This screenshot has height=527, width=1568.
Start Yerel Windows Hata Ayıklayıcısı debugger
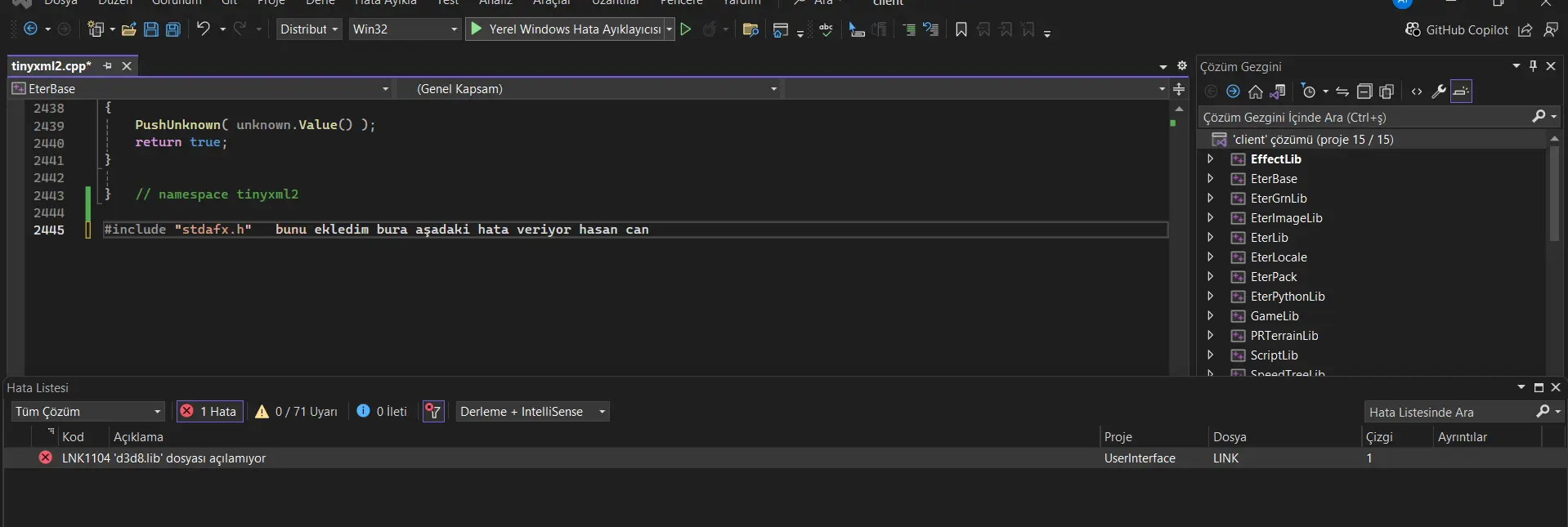click(x=566, y=29)
